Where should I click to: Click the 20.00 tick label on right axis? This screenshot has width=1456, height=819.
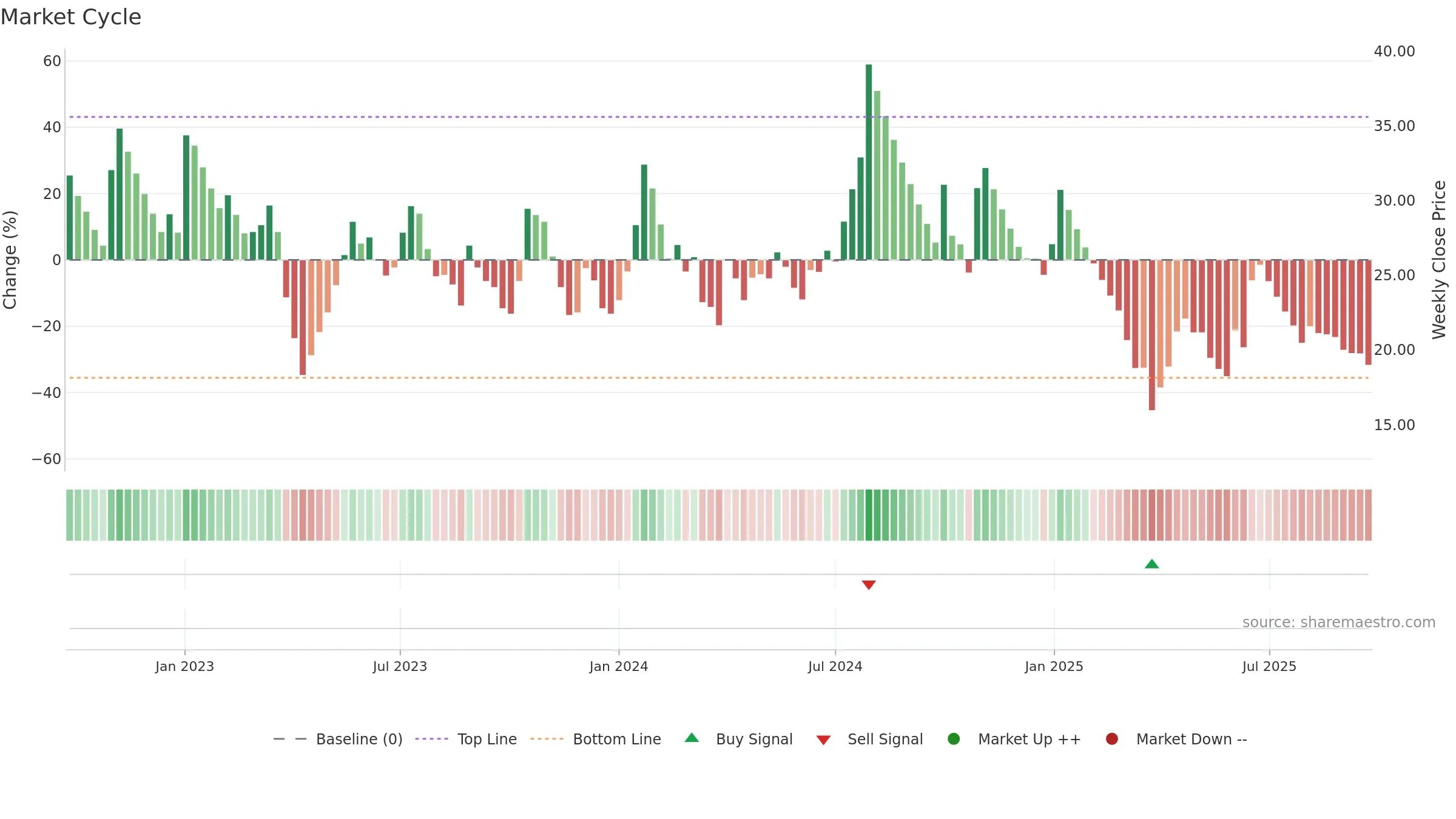click(1394, 349)
